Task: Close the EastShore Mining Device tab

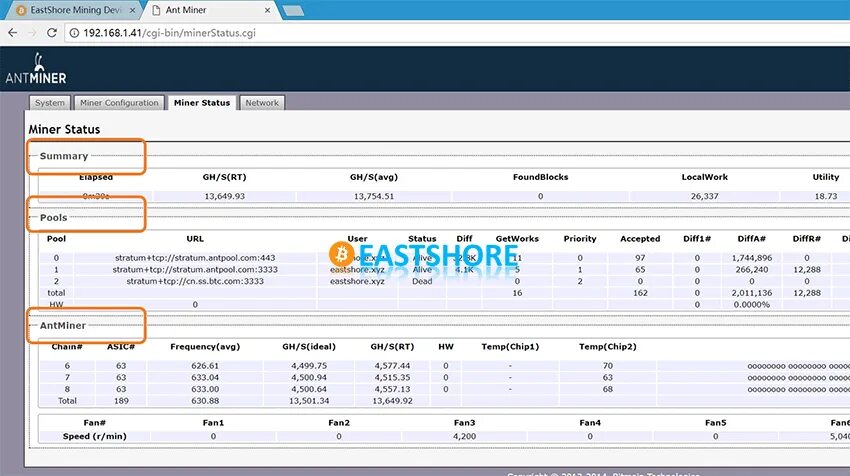Action: pyautogui.click(x=132, y=10)
